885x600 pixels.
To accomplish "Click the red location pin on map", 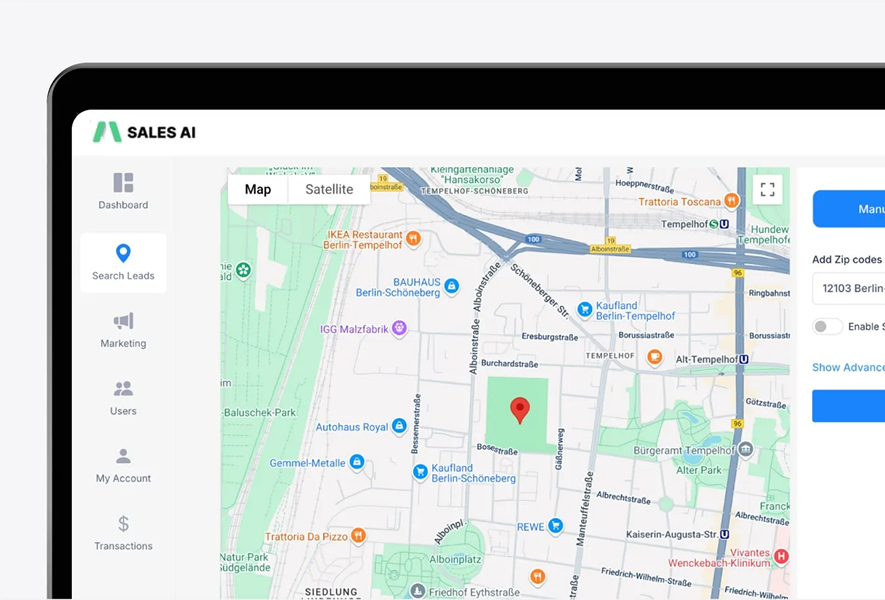I will tap(520, 410).
